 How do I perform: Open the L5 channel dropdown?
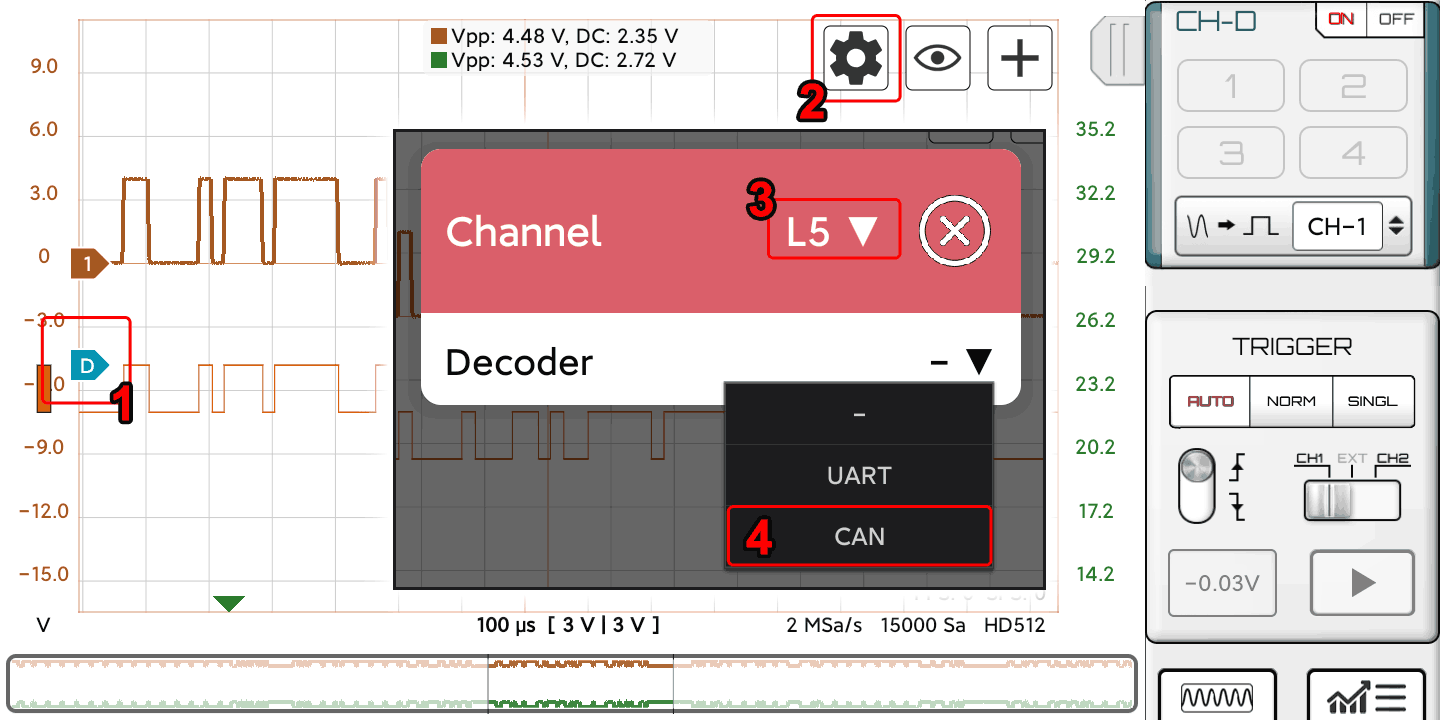coord(833,229)
